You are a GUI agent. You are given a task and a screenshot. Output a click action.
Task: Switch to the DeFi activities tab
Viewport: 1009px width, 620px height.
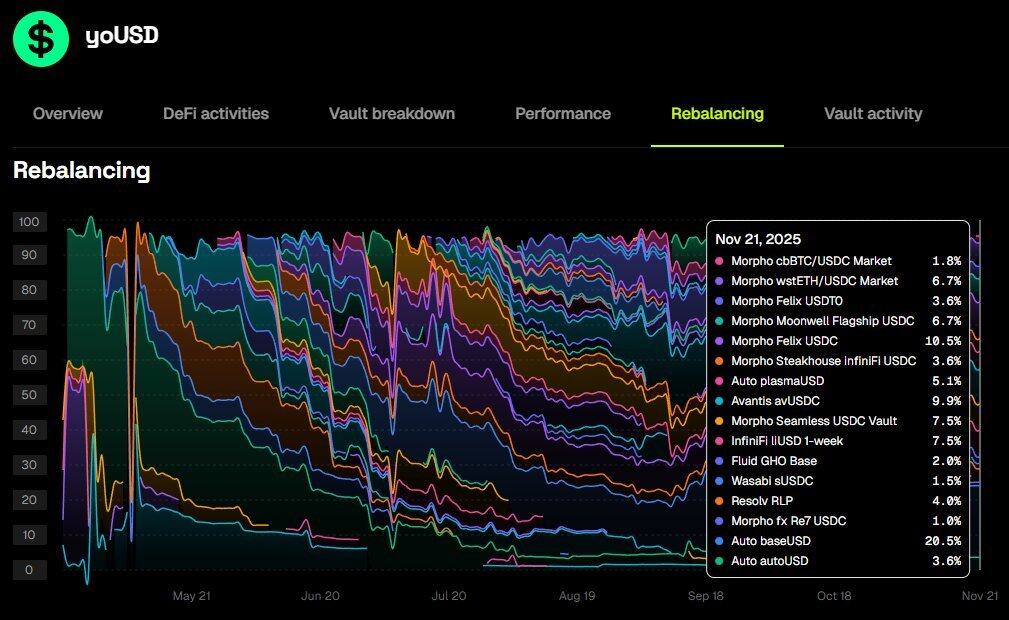click(216, 114)
